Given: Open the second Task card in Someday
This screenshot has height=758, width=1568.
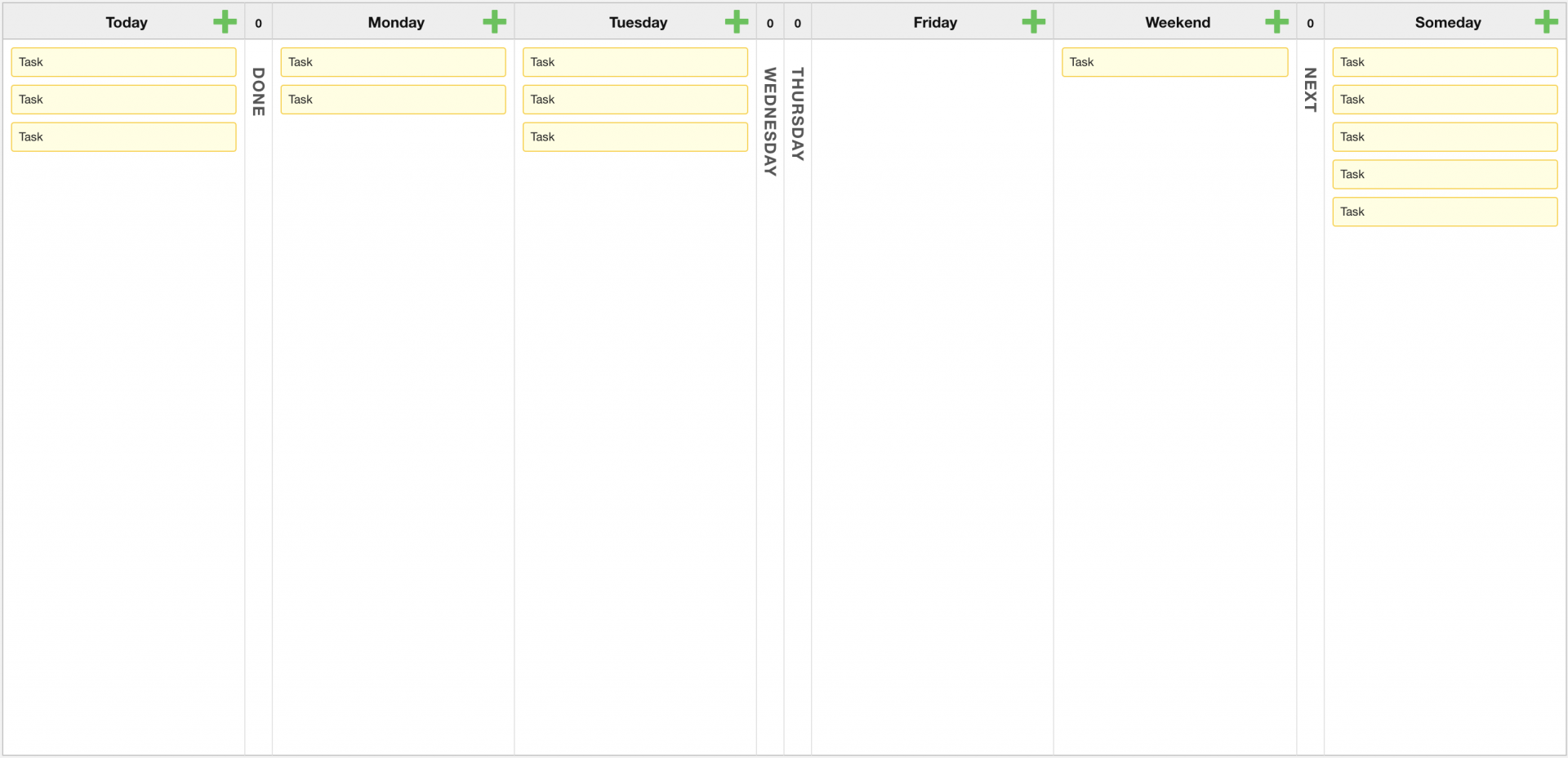Looking at the screenshot, I should point(1445,100).
